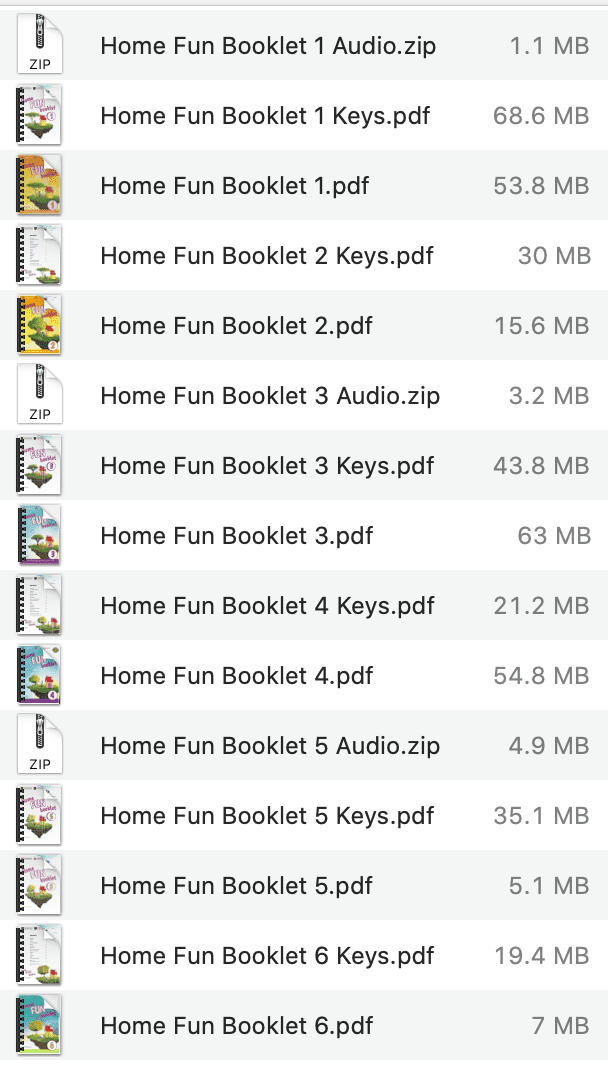Image resolution: width=608 pixels, height=1068 pixels.
Task: Select the Home Fun Booklet 6 Keys PDF icon
Action: 39,955
